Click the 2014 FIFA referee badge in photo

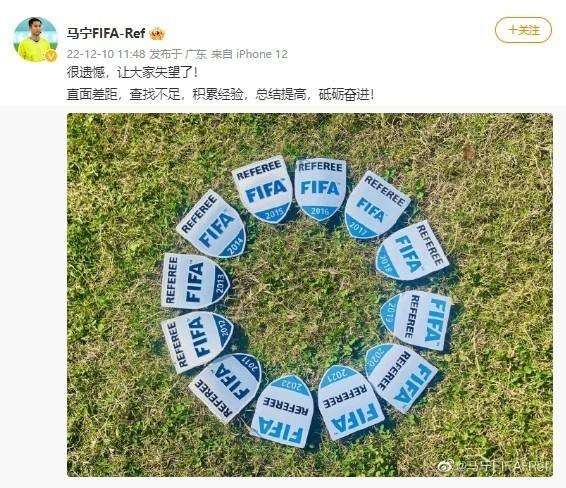(212, 224)
